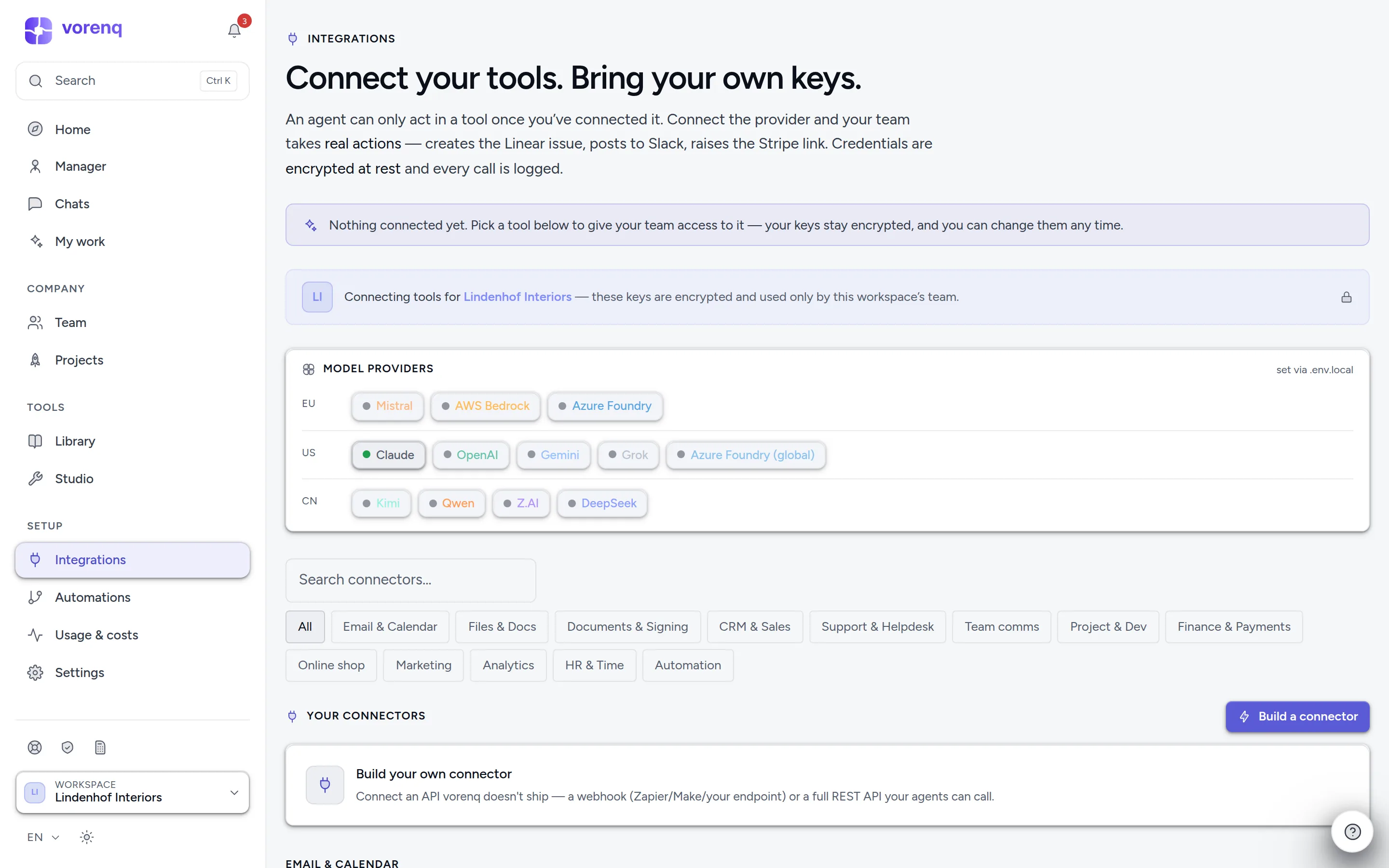Select the Kimi provider chip
Viewport: 1389px width, 868px height.
[381, 503]
